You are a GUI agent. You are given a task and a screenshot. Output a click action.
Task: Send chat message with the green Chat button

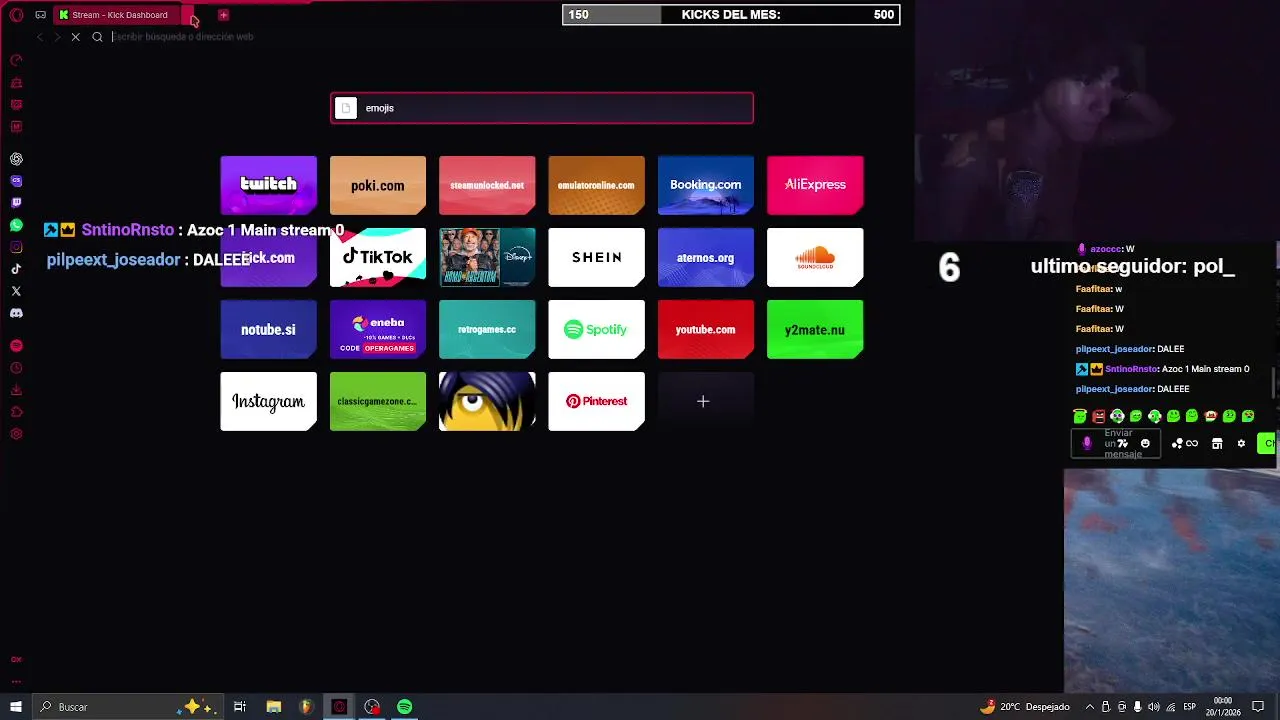pos(1268,444)
